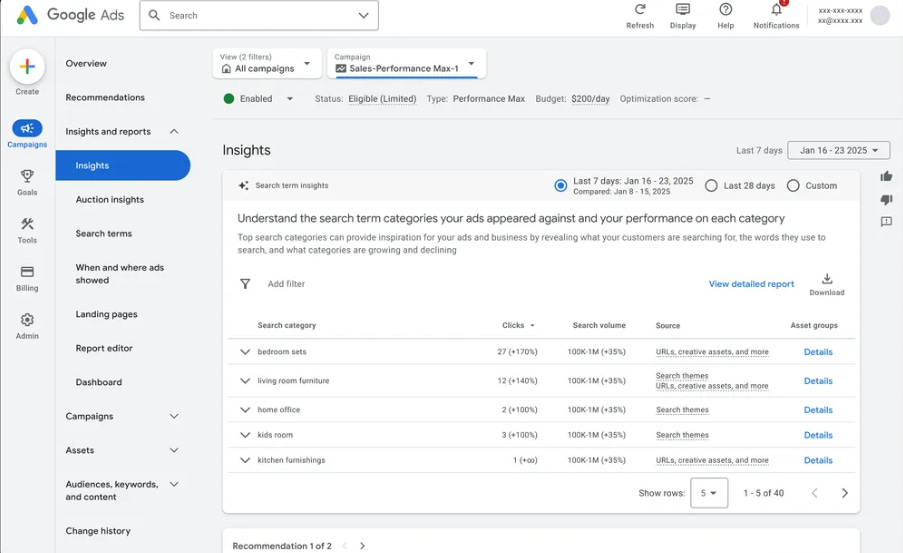Click the search magnifier icon

[x=154, y=16]
